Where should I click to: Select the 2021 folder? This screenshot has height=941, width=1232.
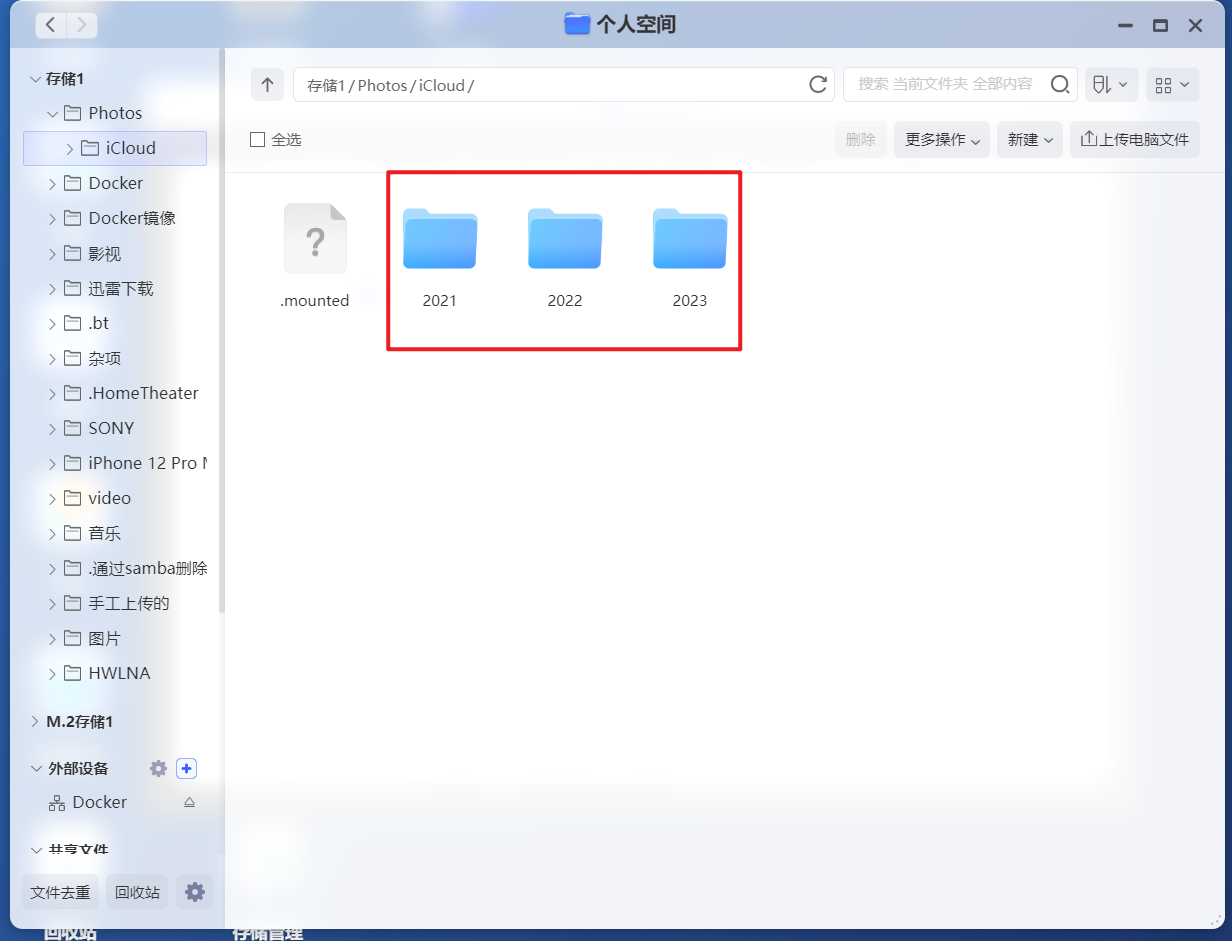pyautogui.click(x=439, y=240)
